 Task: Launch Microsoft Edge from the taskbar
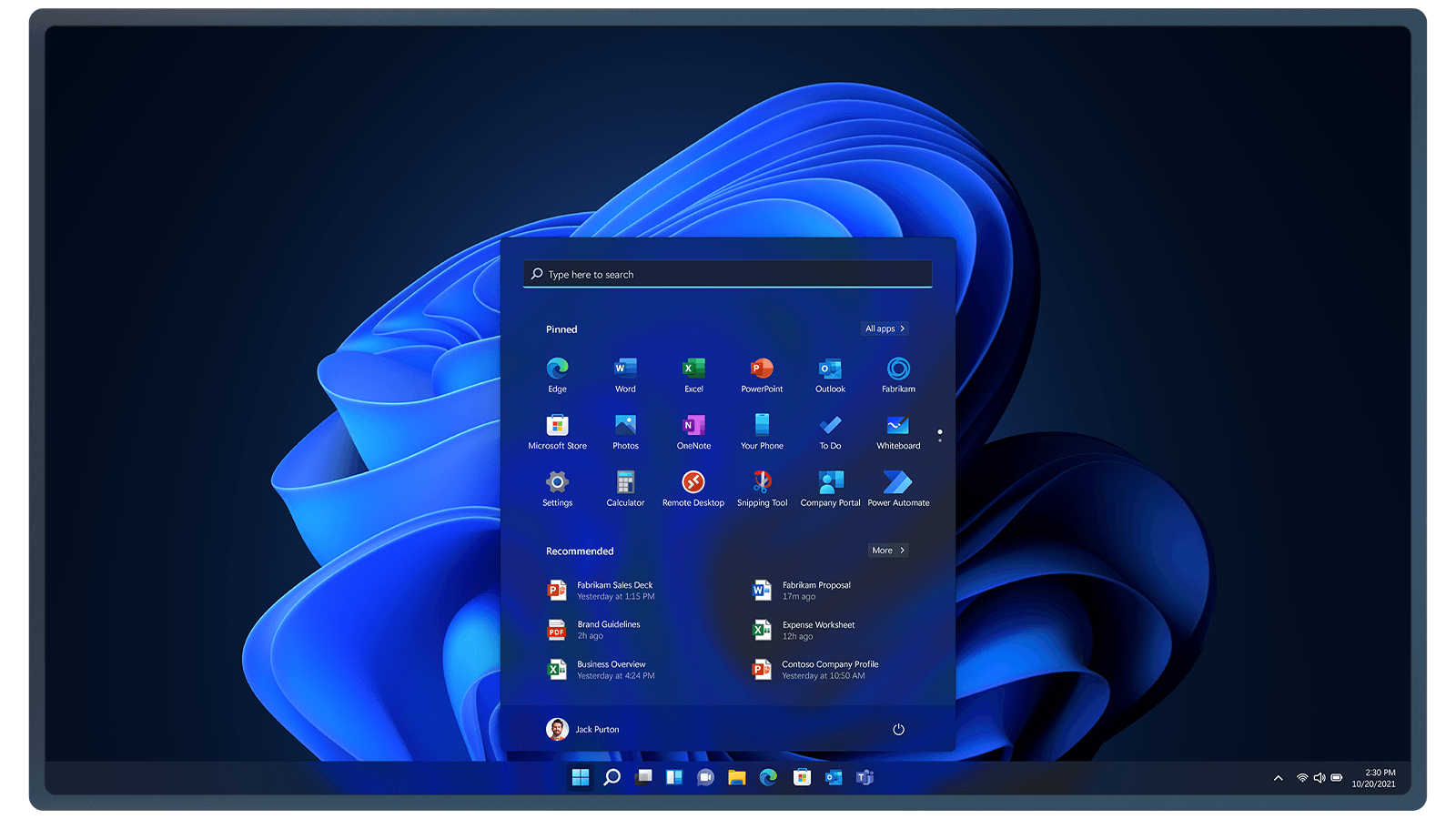(767, 778)
